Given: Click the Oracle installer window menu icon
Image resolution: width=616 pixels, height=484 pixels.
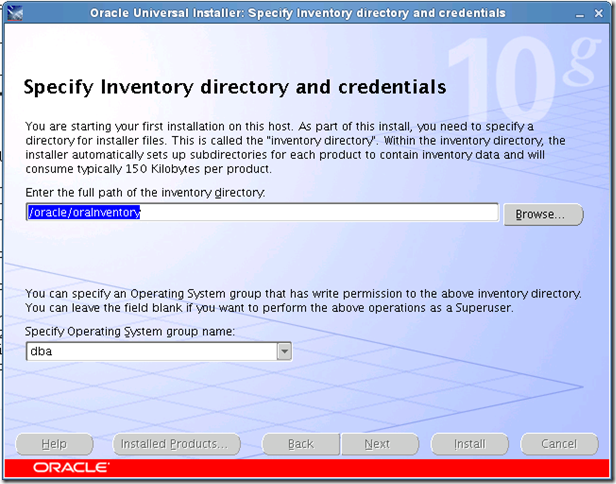Looking at the screenshot, I should [x=15, y=13].
